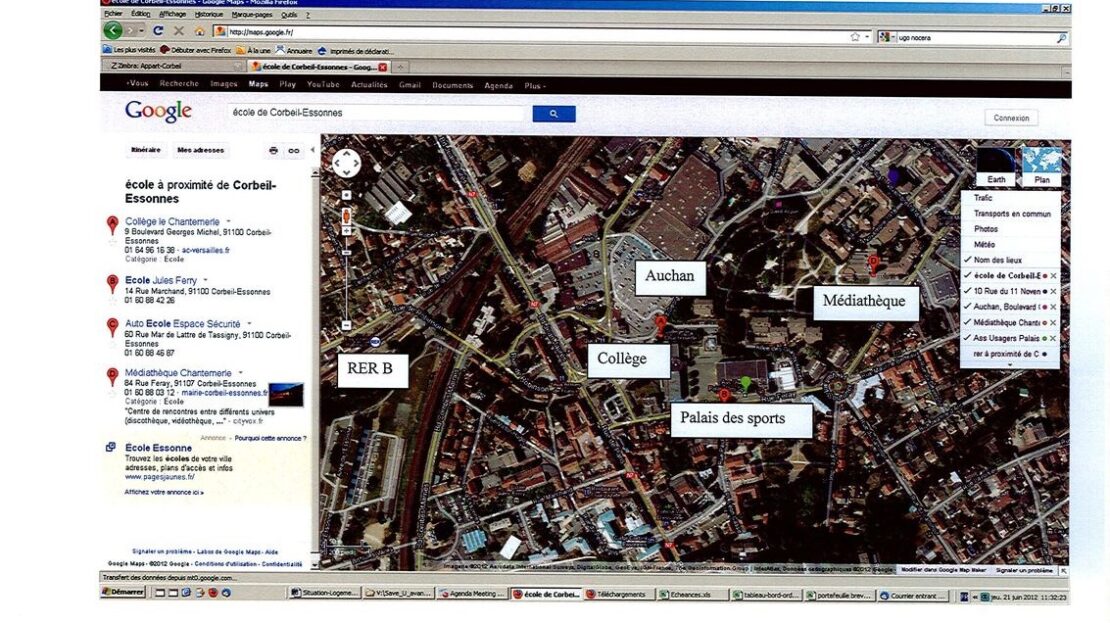Open options arrow for Médiathèque Chantemerle
The height and width of the screenshot is (623, 1110).
point(241,373)
